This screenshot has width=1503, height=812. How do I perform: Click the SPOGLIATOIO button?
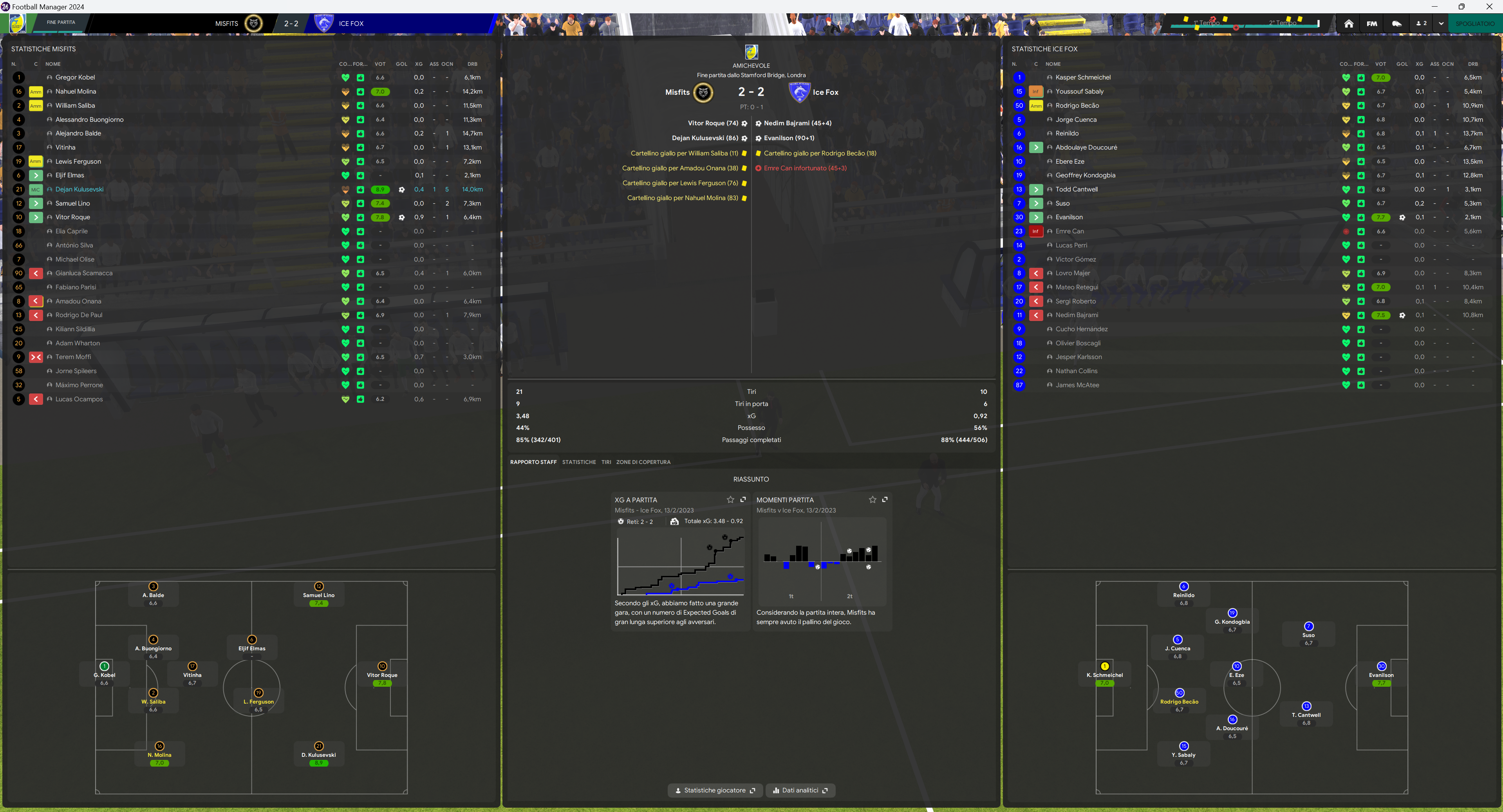(1474, 23)
